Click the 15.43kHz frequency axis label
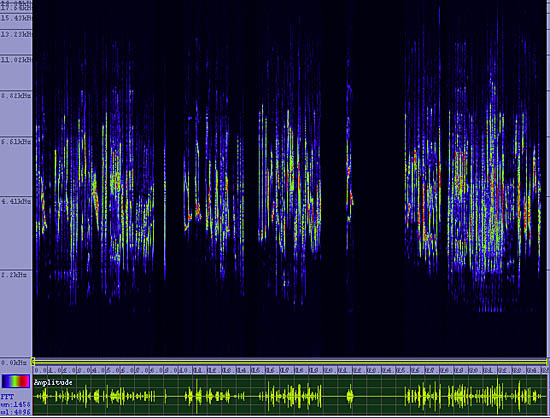This screenshot has height=418, width=550. (16, 18)
